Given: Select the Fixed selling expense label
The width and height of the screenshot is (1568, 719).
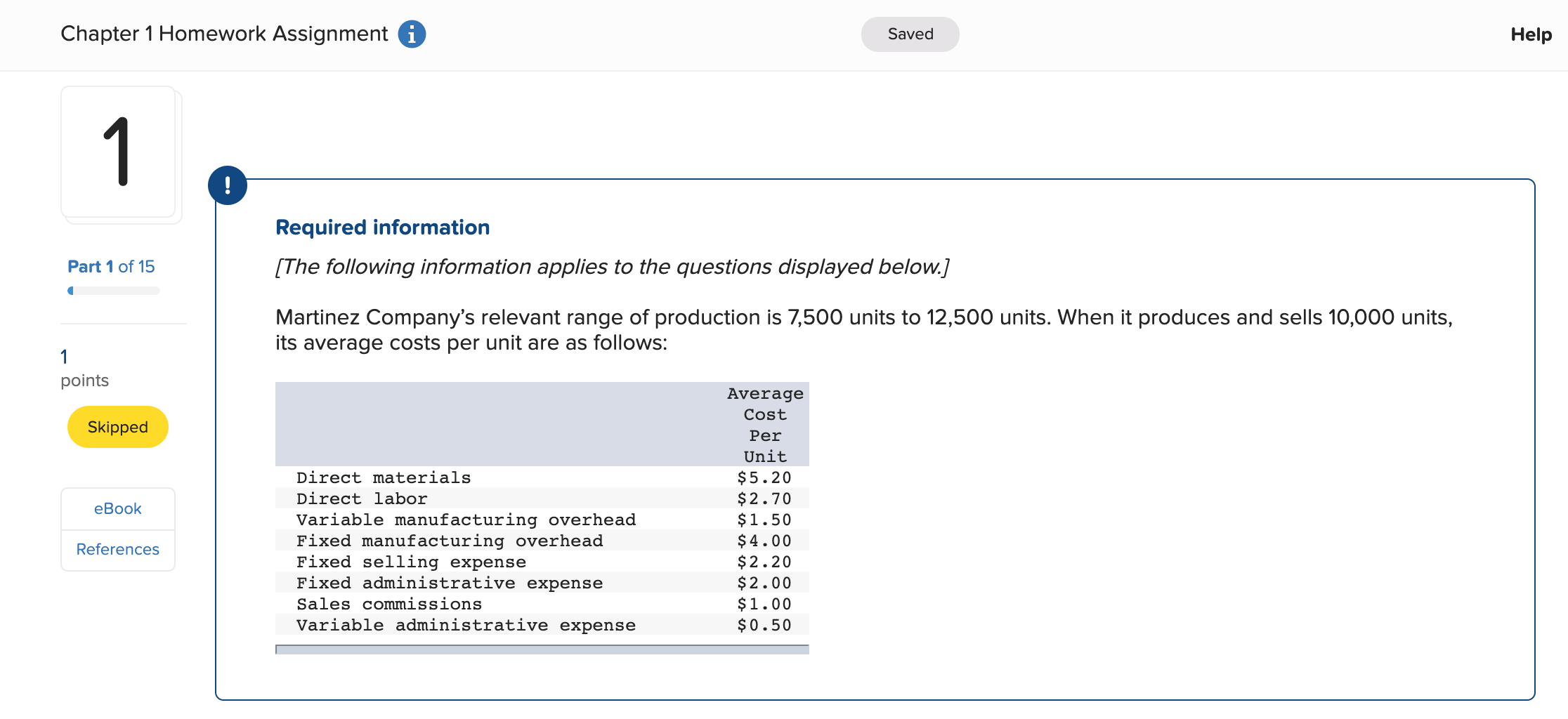Looking at the screenshot, I should tap(411, 562).
